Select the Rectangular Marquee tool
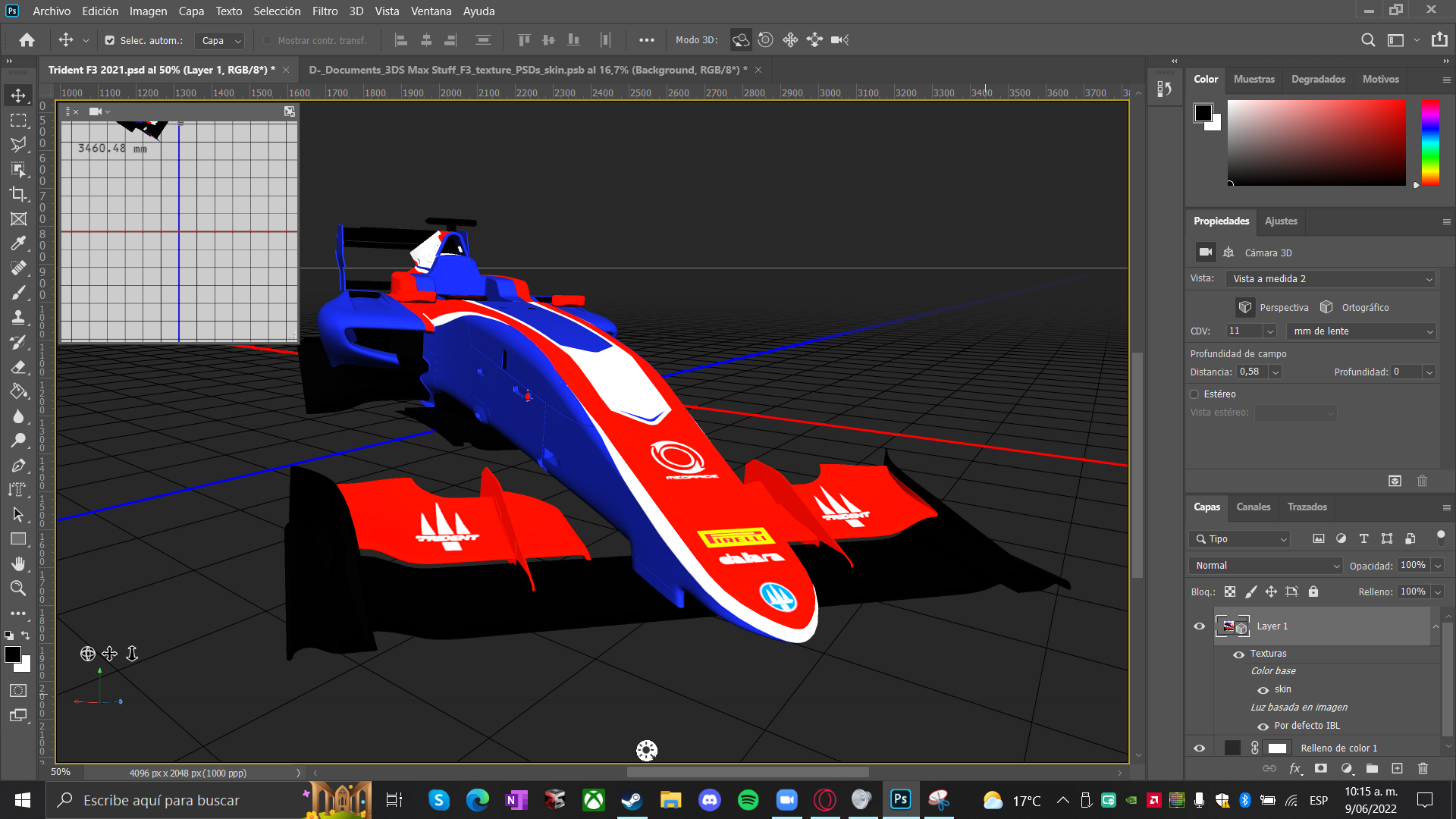The width and height of the screenshot is (1456, 819). (18, 121)
